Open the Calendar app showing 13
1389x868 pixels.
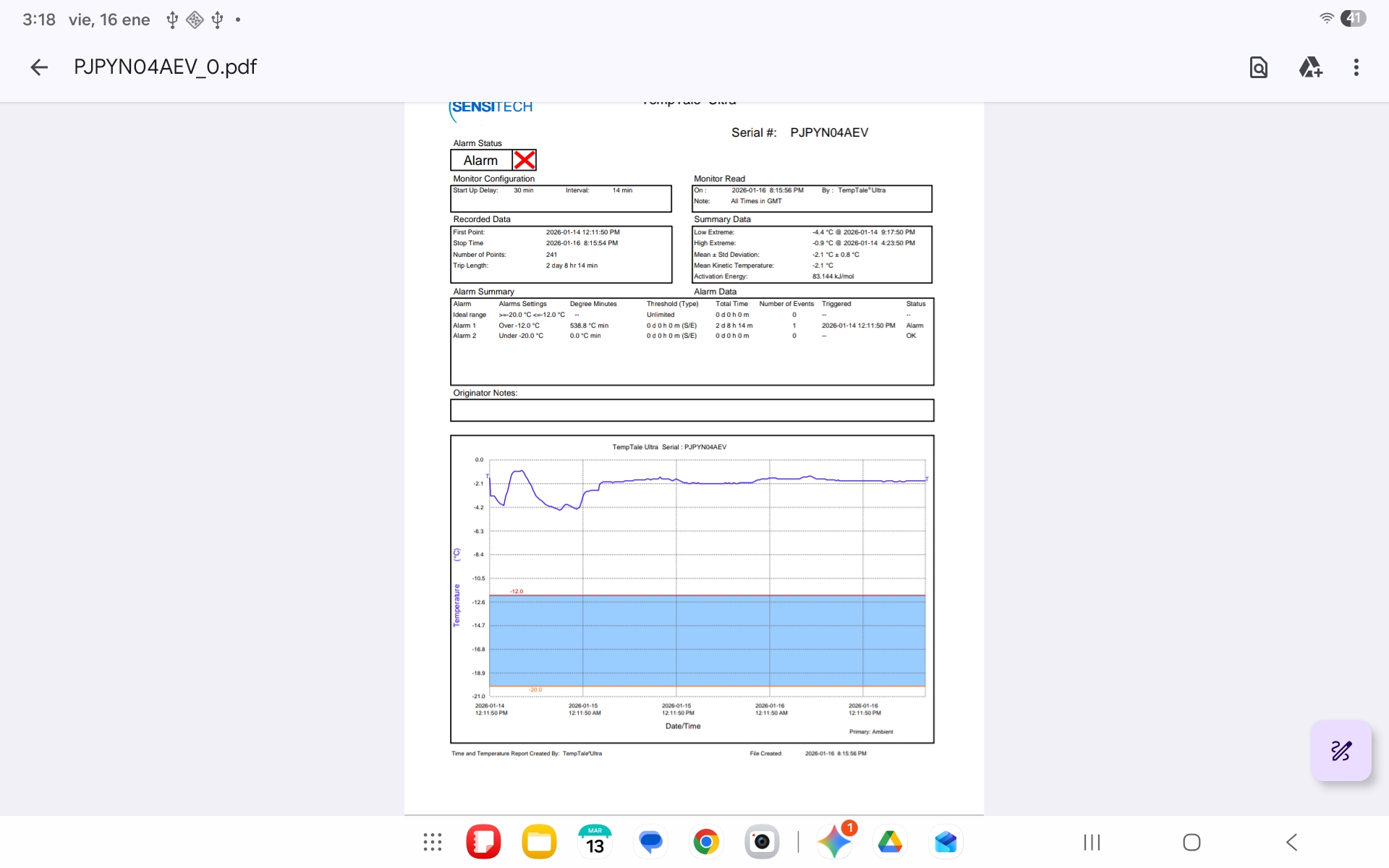tap(595, 842)
